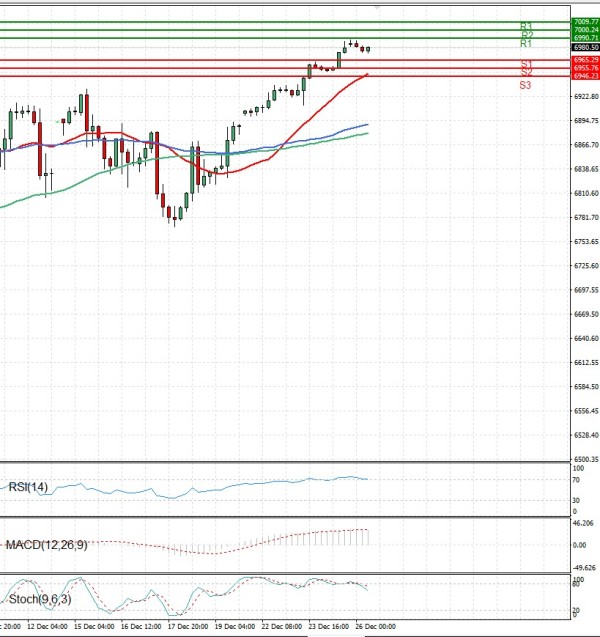
Task: Click the chart shift triangle marker at top
Action: point(377,6)
